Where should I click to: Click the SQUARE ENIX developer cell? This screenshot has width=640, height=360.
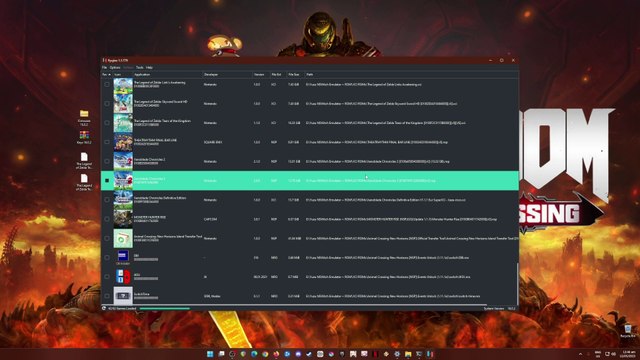[x=213, y=142]
